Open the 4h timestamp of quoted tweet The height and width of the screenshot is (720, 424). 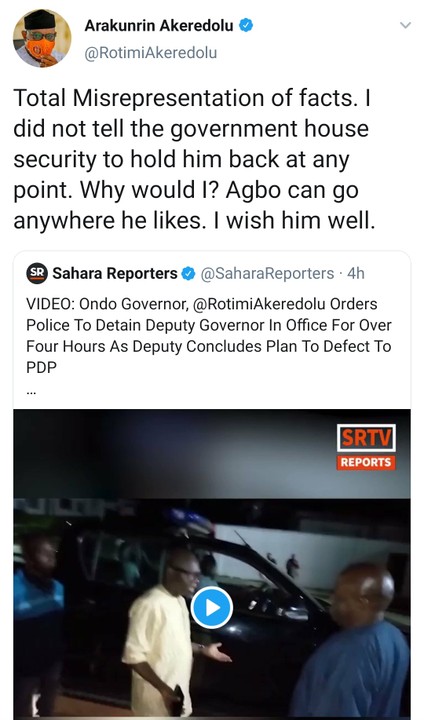point(356,273)
